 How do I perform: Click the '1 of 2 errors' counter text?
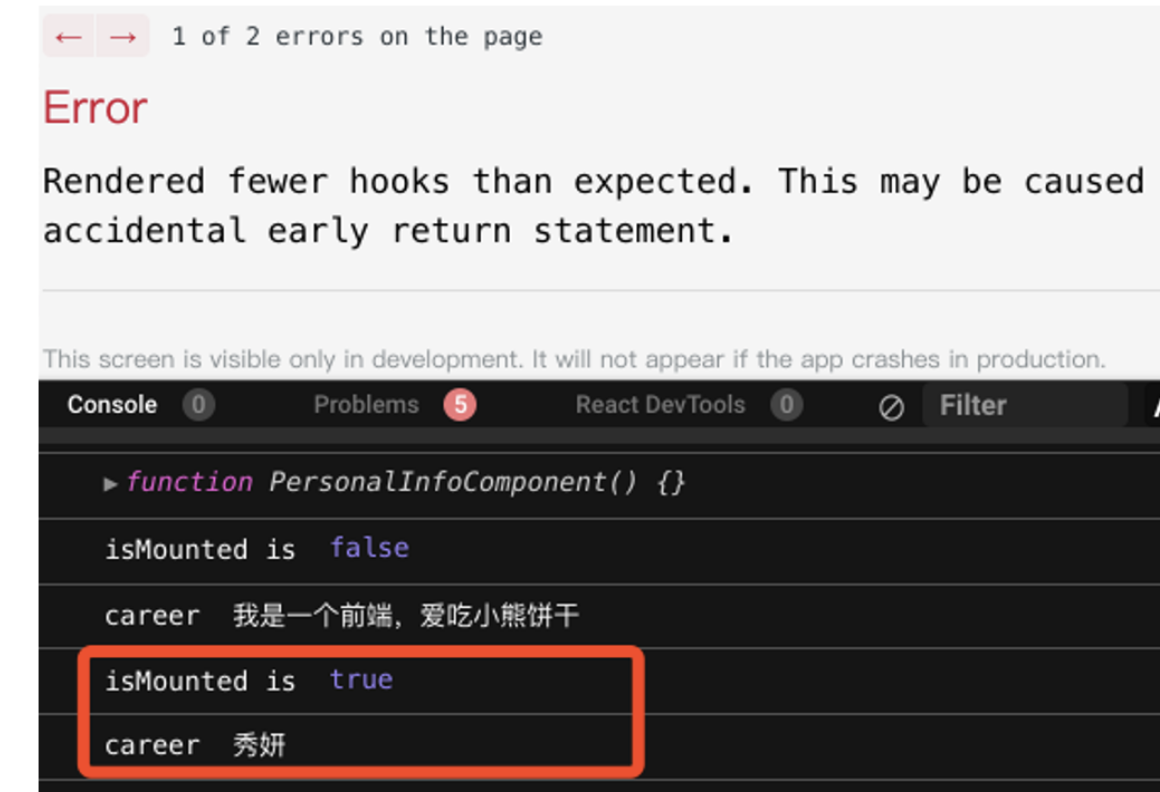(x=357, y=36)
